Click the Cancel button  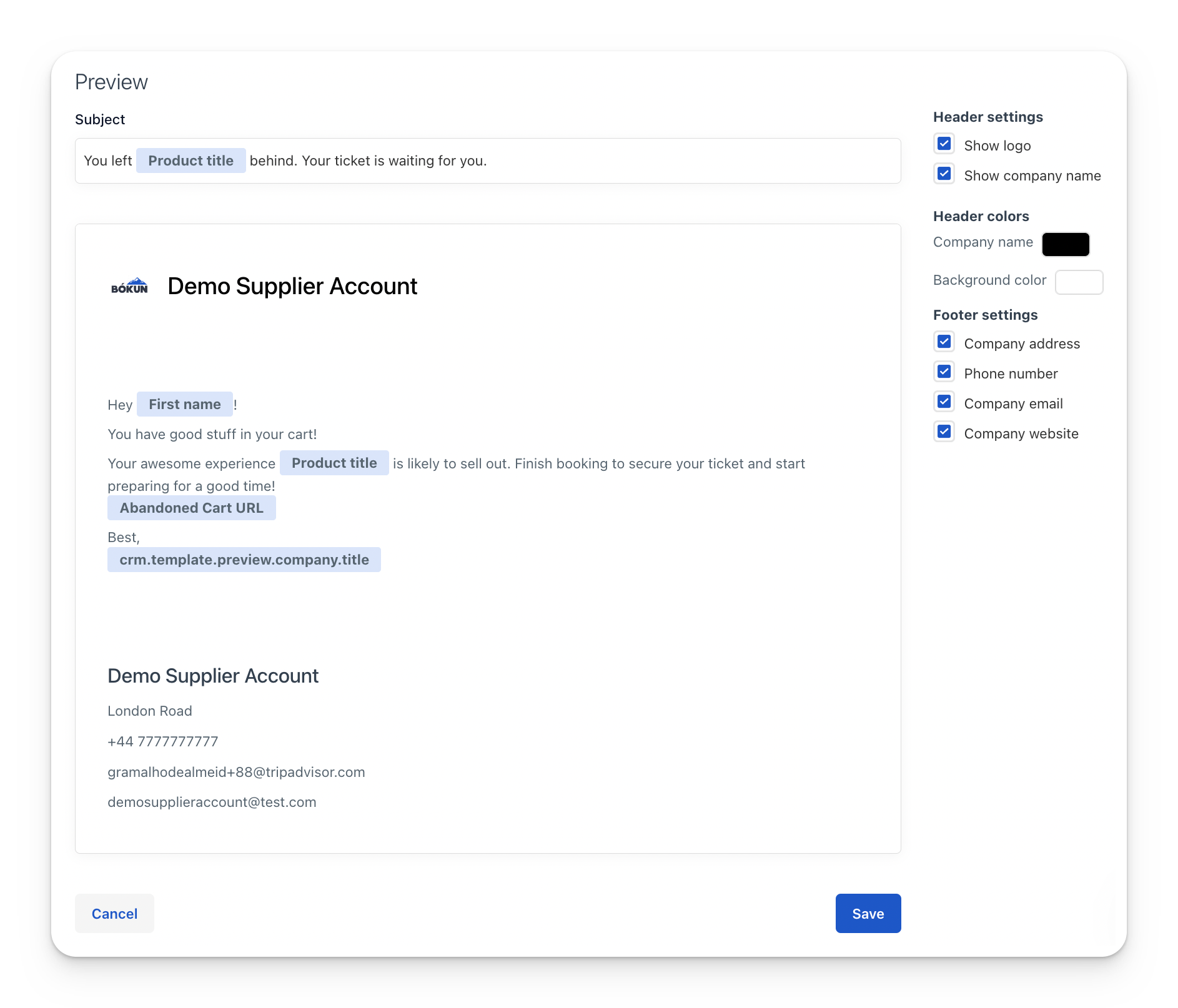pyautogui.click(x=114, y=913)
